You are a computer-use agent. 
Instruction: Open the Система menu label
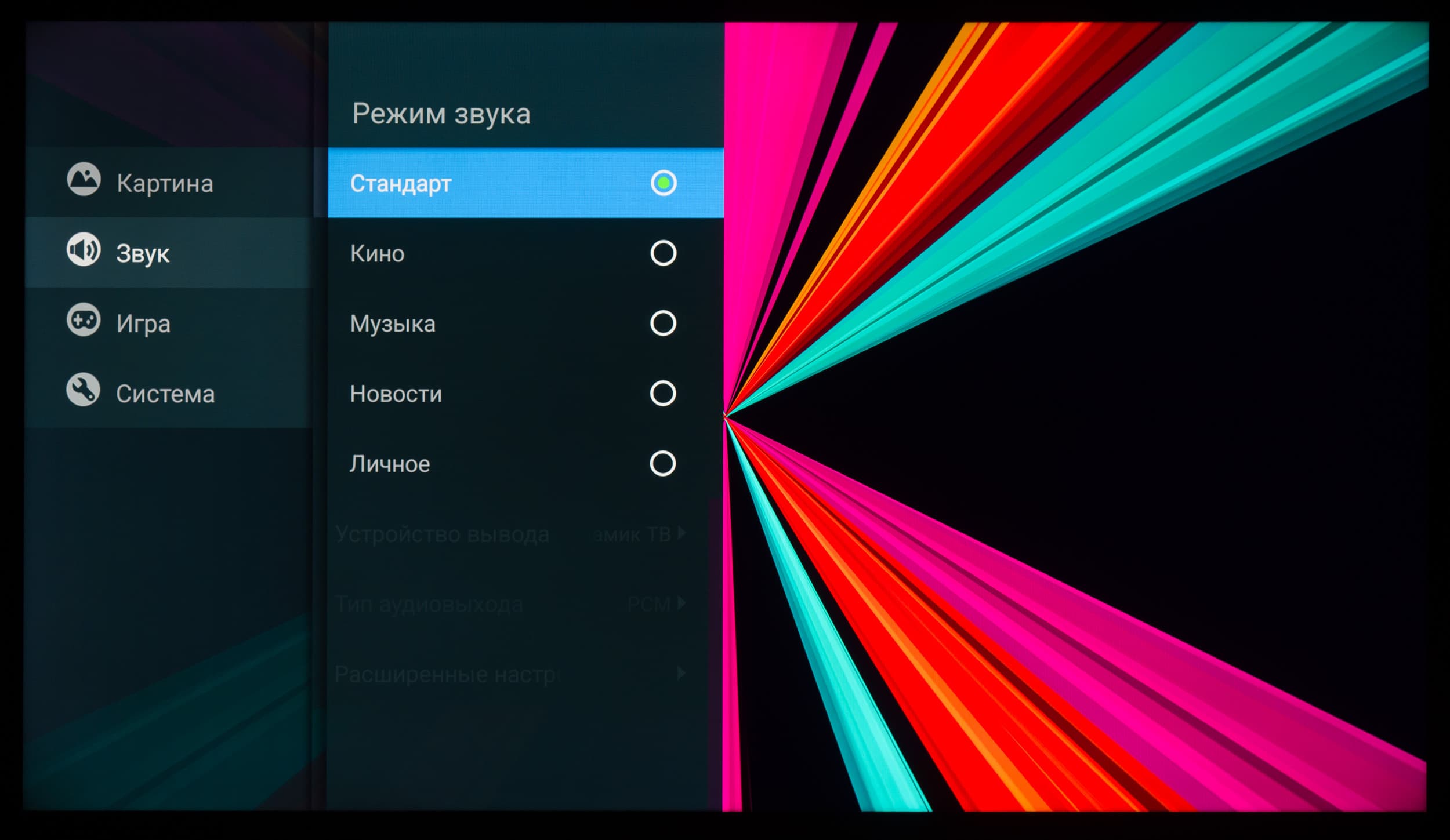pos(165,394)
